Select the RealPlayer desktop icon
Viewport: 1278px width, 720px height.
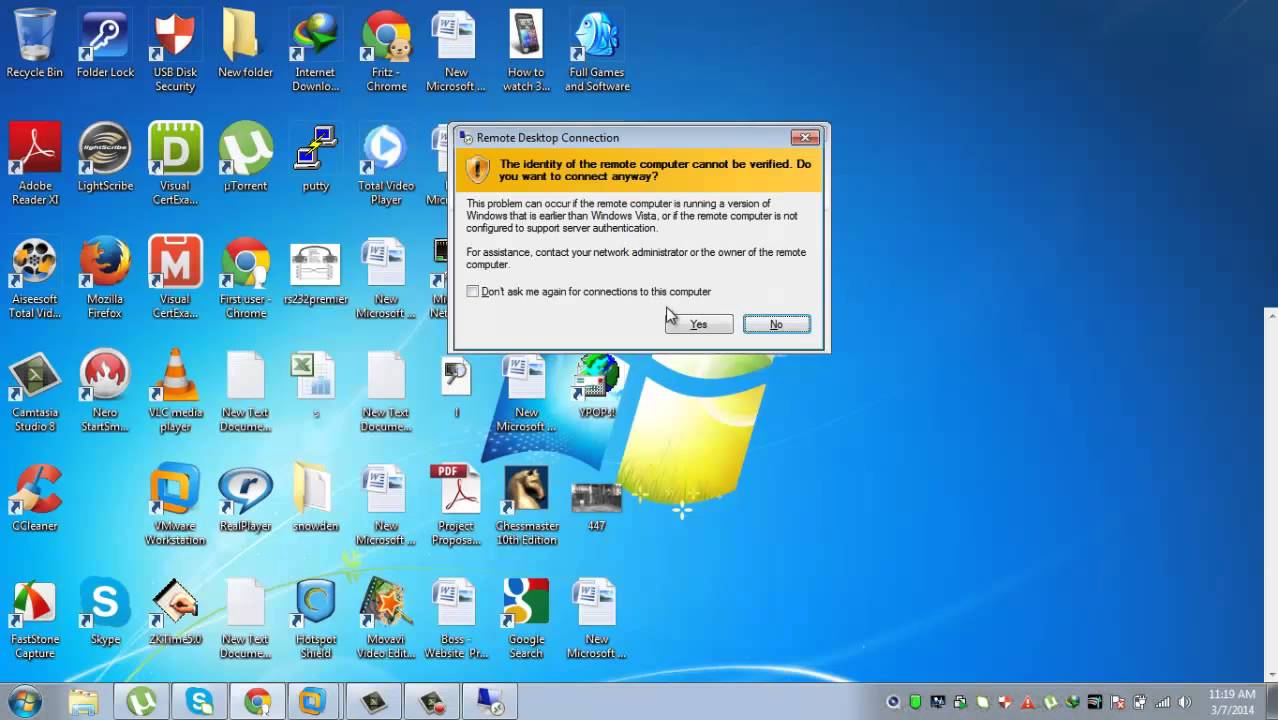(245, 497)
